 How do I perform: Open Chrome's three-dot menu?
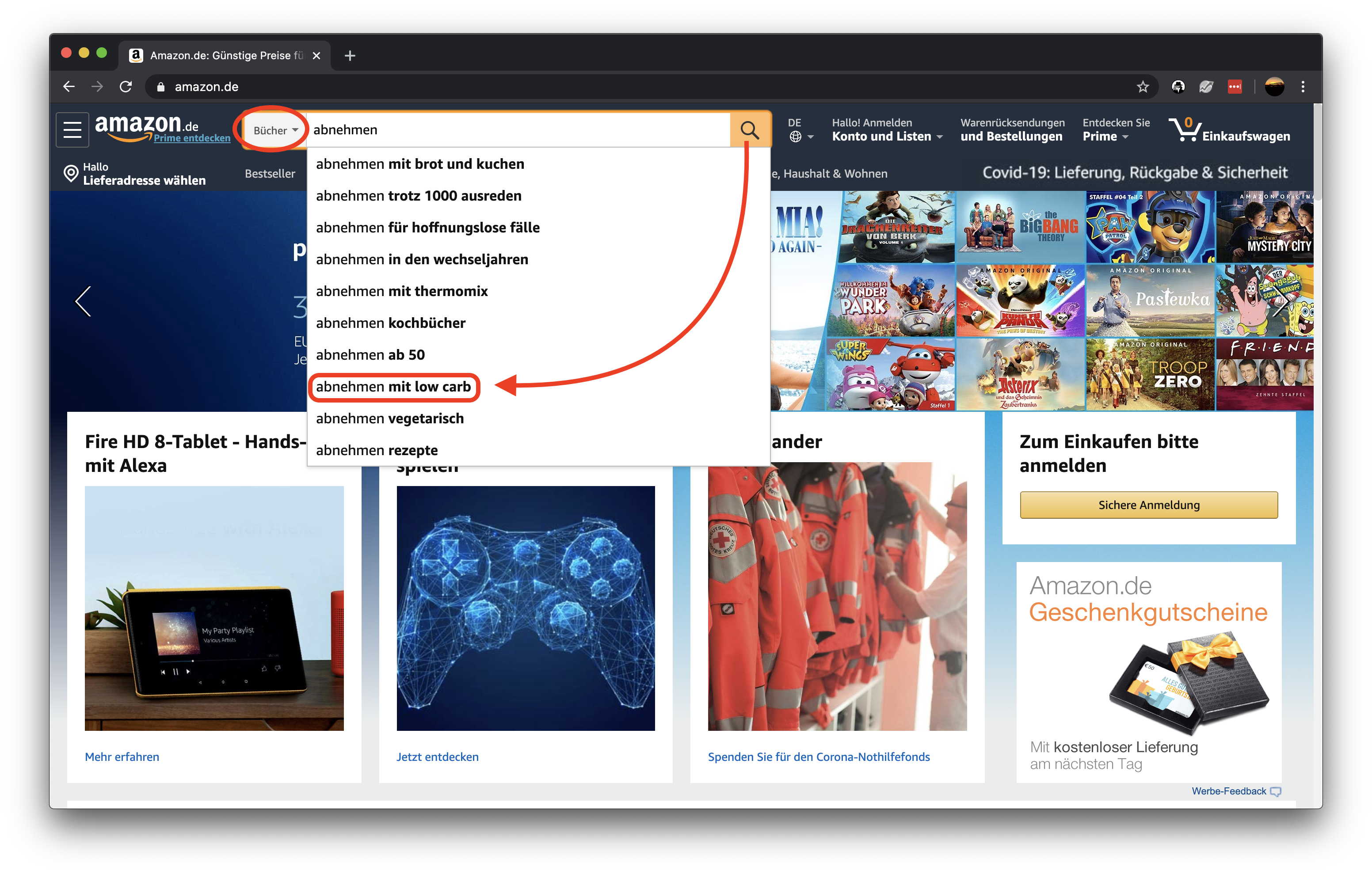pyautogui.click(x=1303, y=87)
